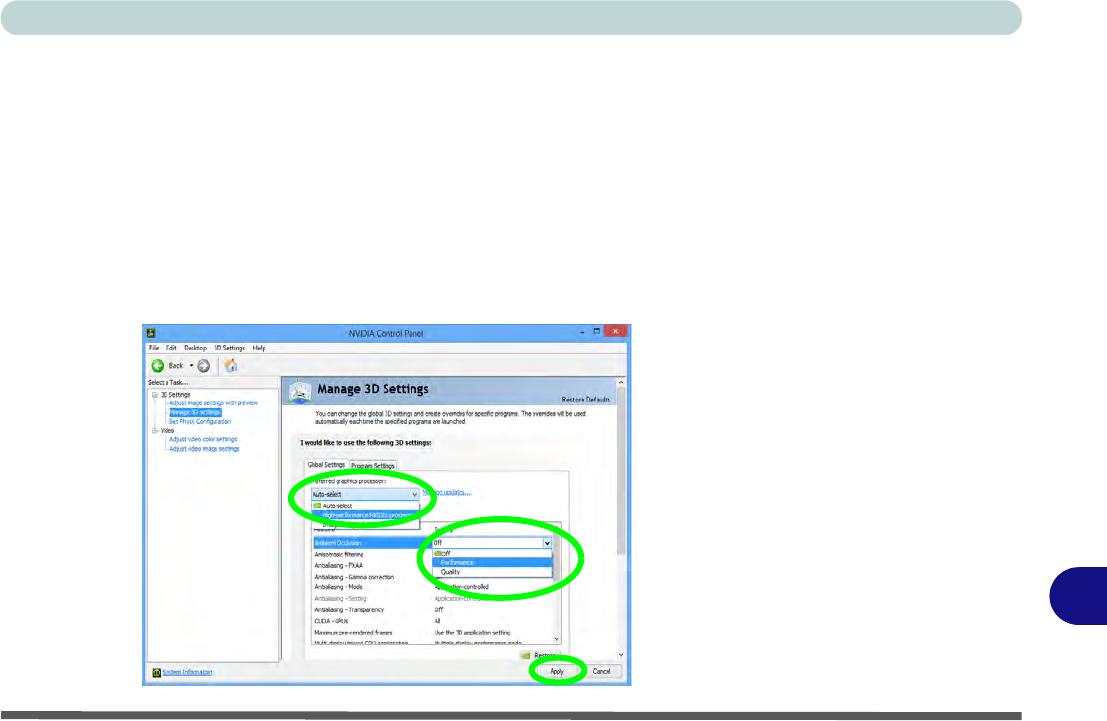Click the settings list scroll-down arrow
Image resolution: width=1107 pixels, height=721 pixels.
(x=556, y=639)
